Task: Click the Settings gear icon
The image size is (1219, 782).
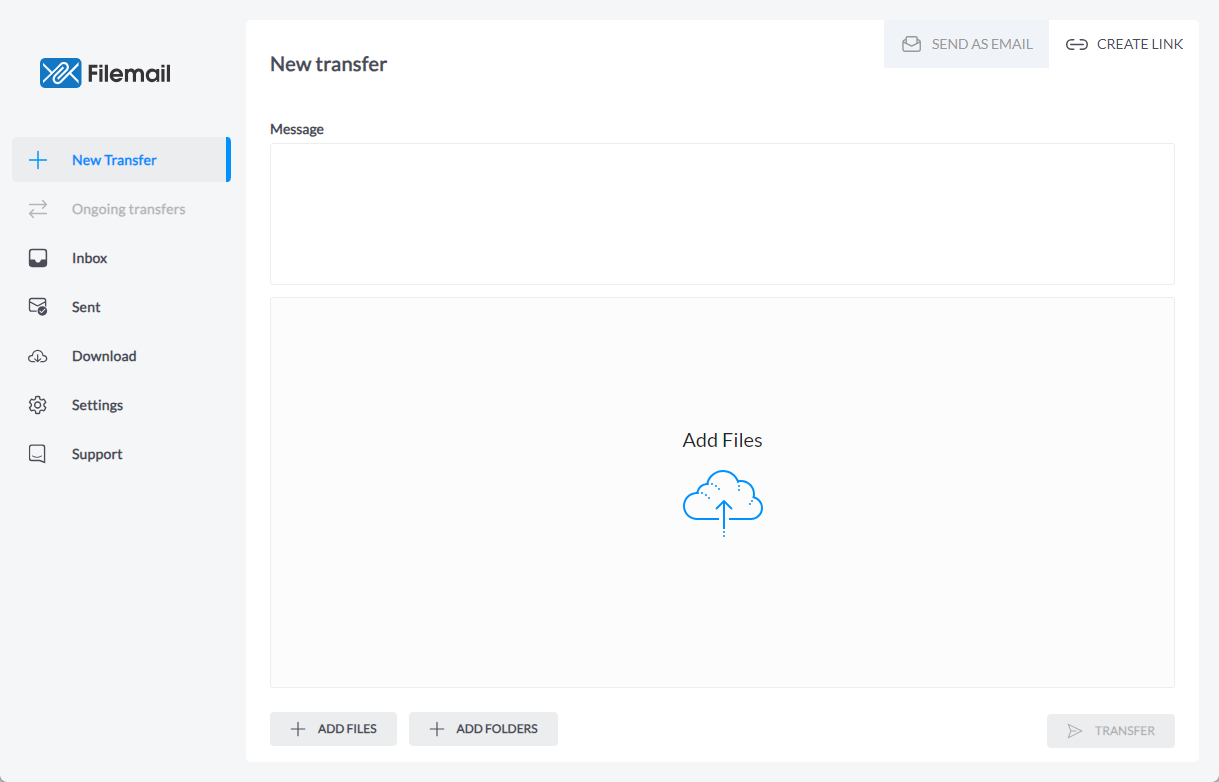Action: [x=38, y=405]
